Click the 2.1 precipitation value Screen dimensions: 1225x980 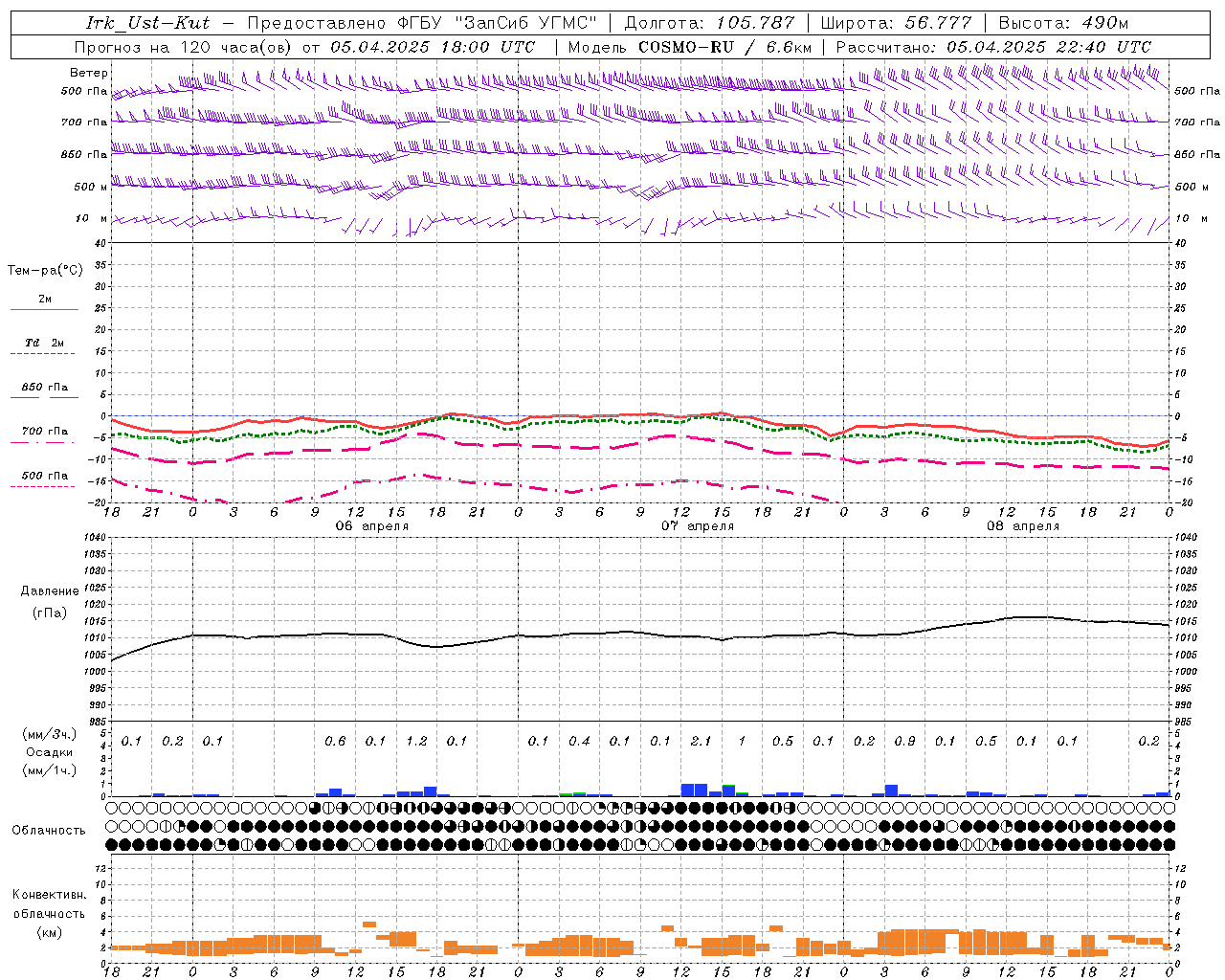(x=702, y=742)
